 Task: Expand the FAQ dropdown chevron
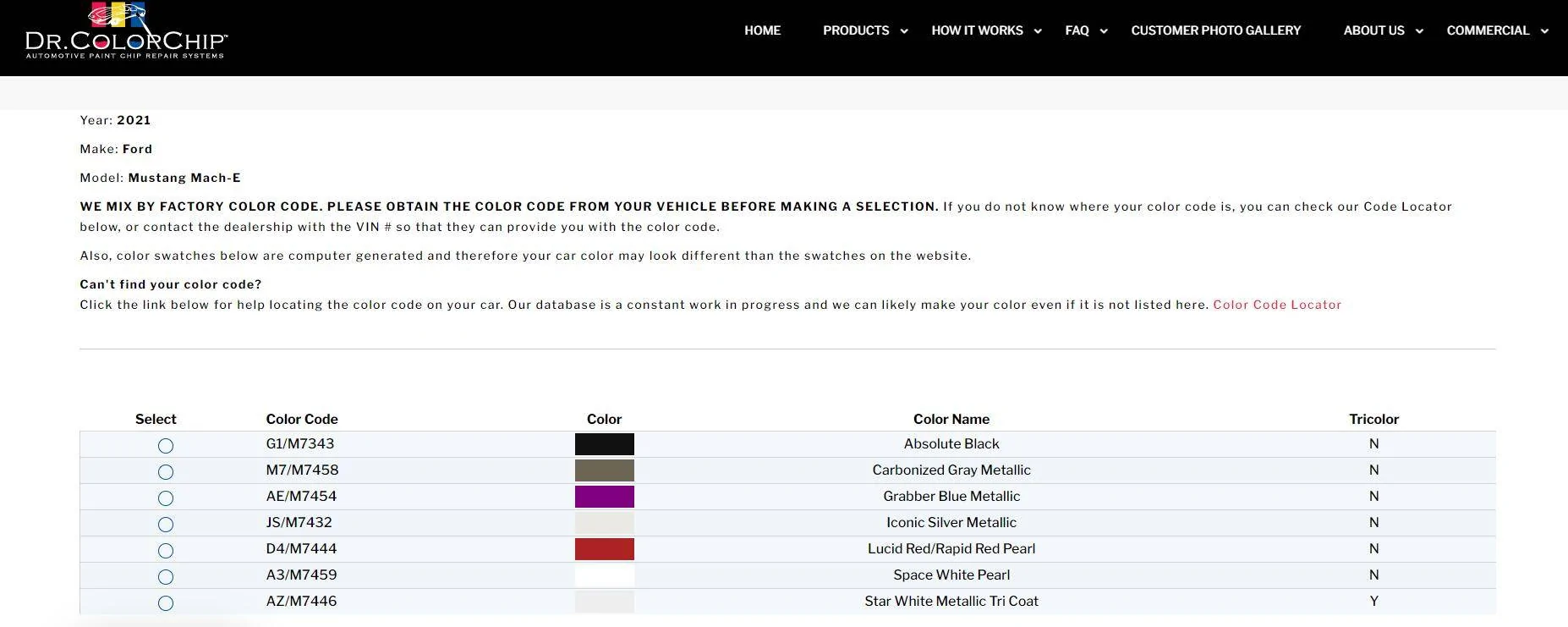(1104, 31)
